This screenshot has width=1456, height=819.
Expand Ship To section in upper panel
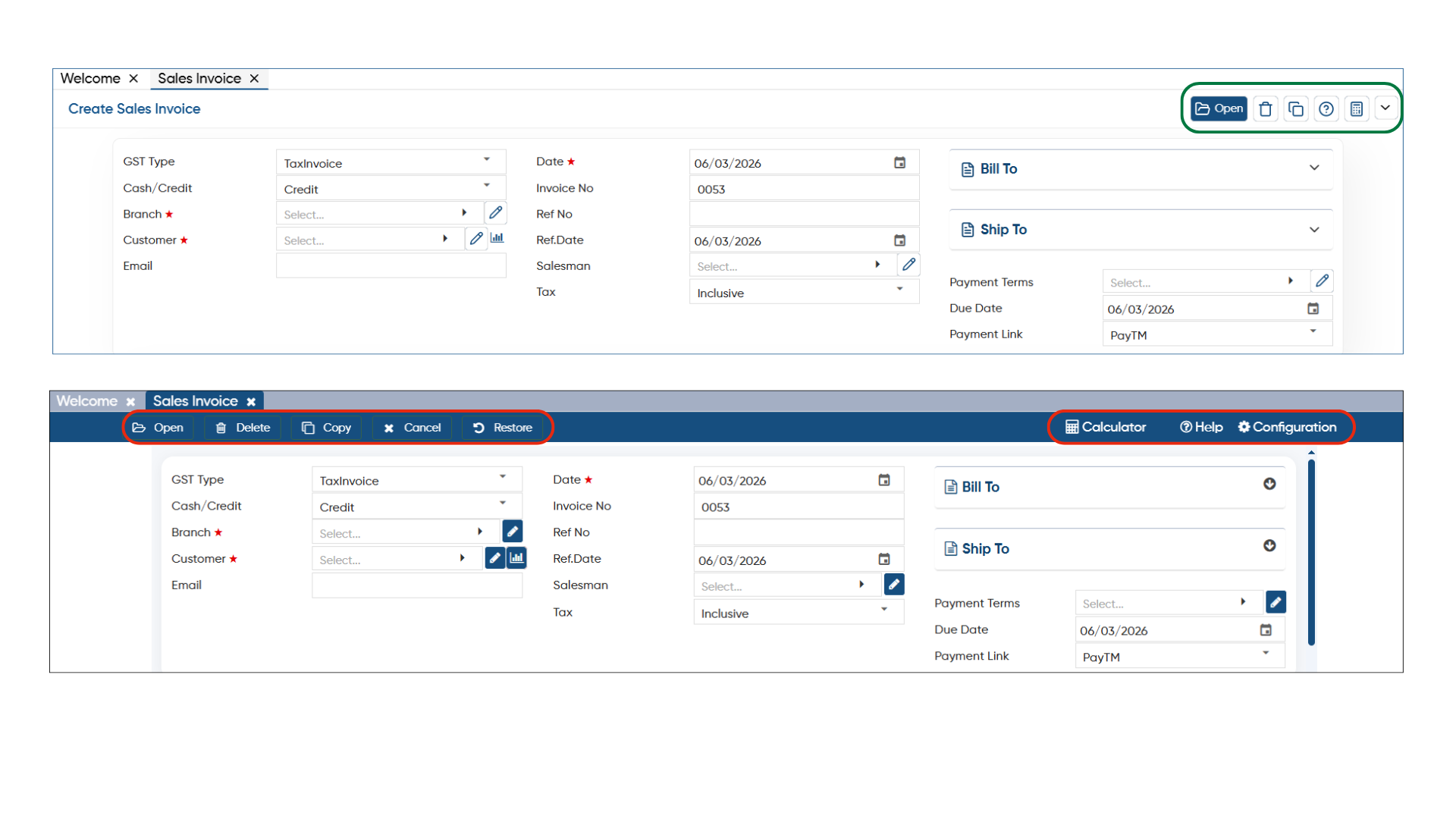[1313, 230]
